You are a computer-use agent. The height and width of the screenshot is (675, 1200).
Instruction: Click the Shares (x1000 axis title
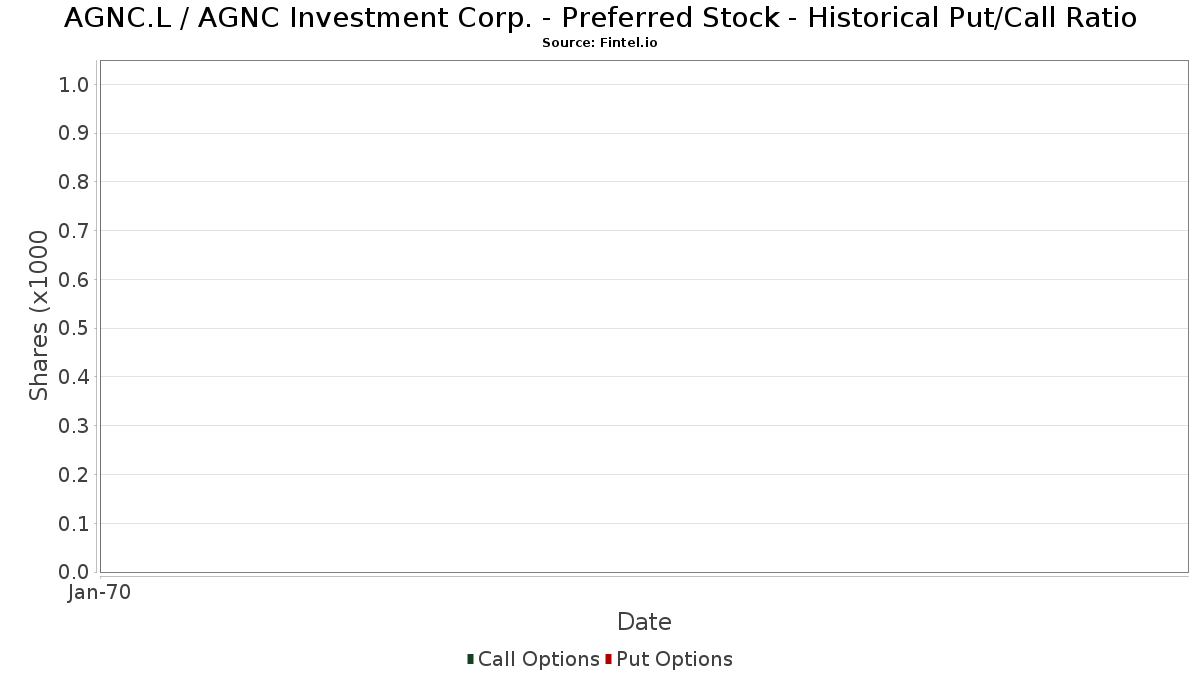pos(39,316)
